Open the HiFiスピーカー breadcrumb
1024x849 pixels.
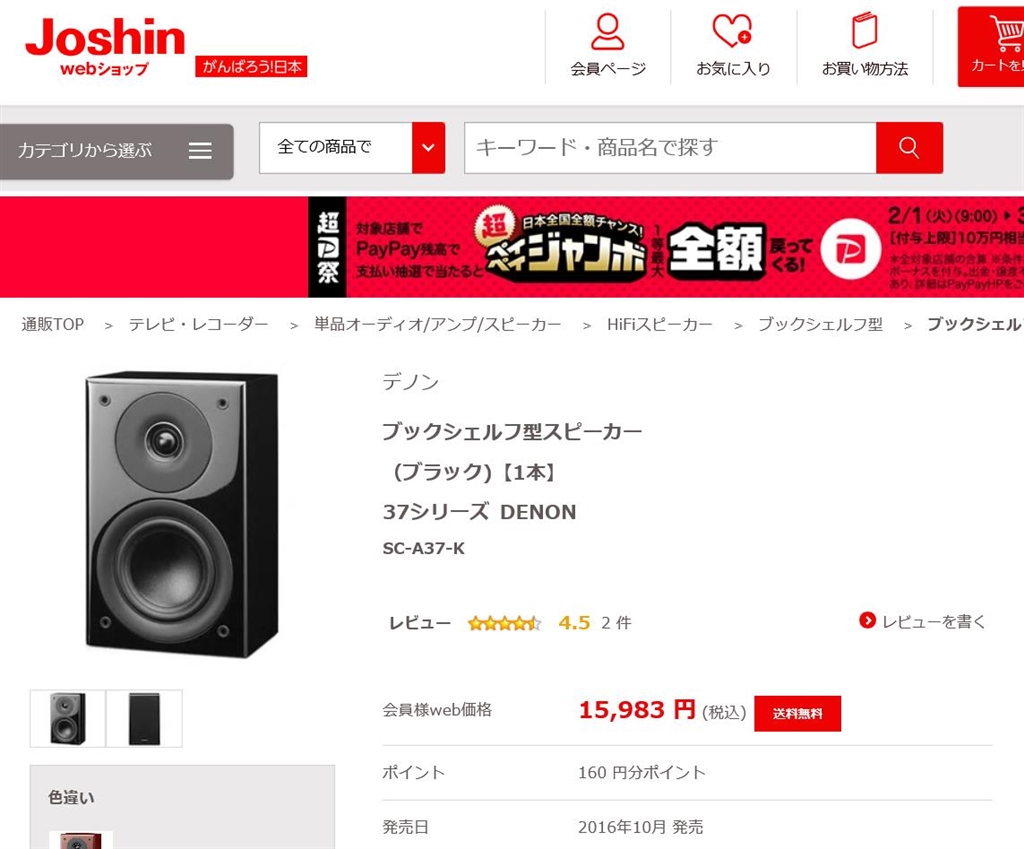(660, 324)
